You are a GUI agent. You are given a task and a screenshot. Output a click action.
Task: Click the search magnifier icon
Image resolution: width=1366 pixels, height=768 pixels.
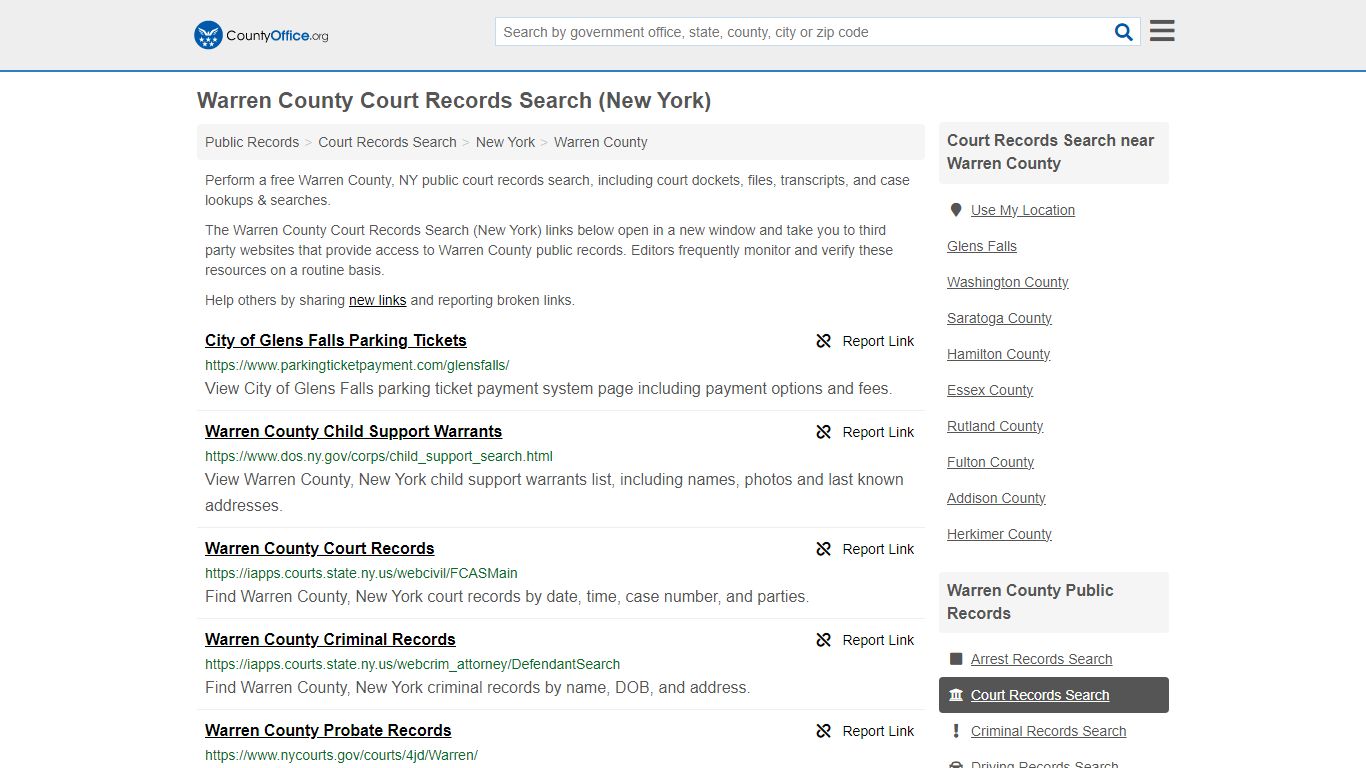(x=1124, y=32)
